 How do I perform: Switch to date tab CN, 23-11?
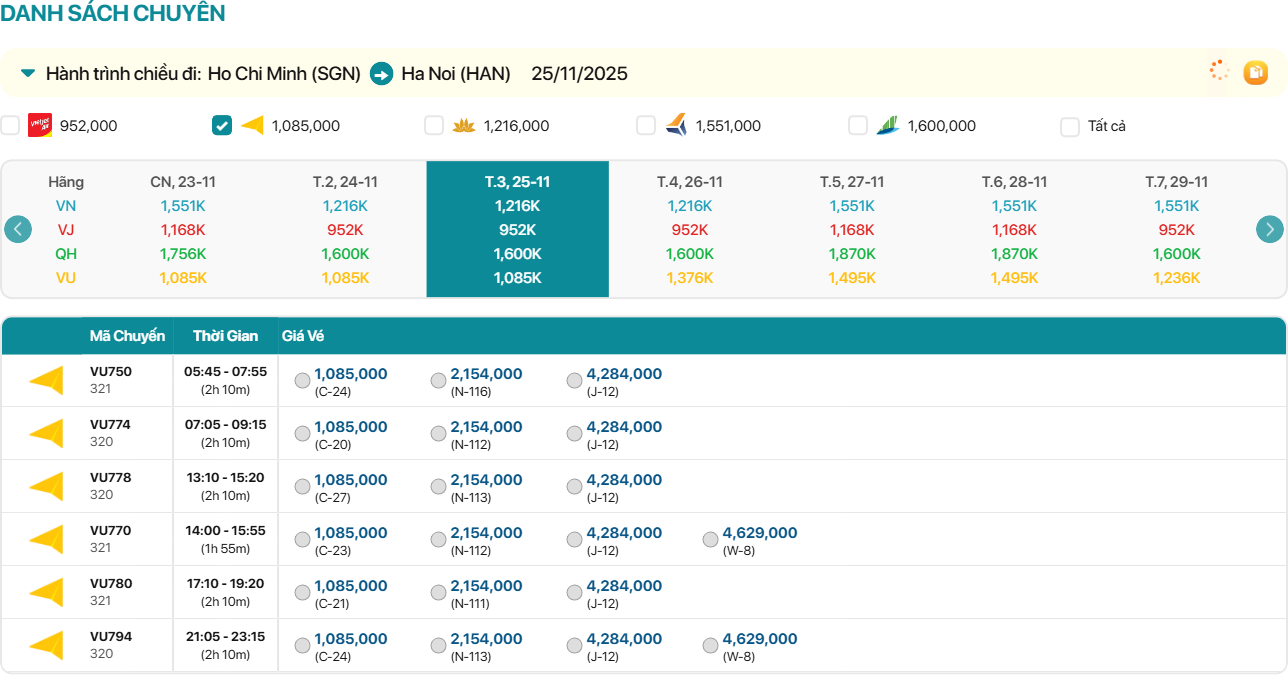click(x=183, y=182)
